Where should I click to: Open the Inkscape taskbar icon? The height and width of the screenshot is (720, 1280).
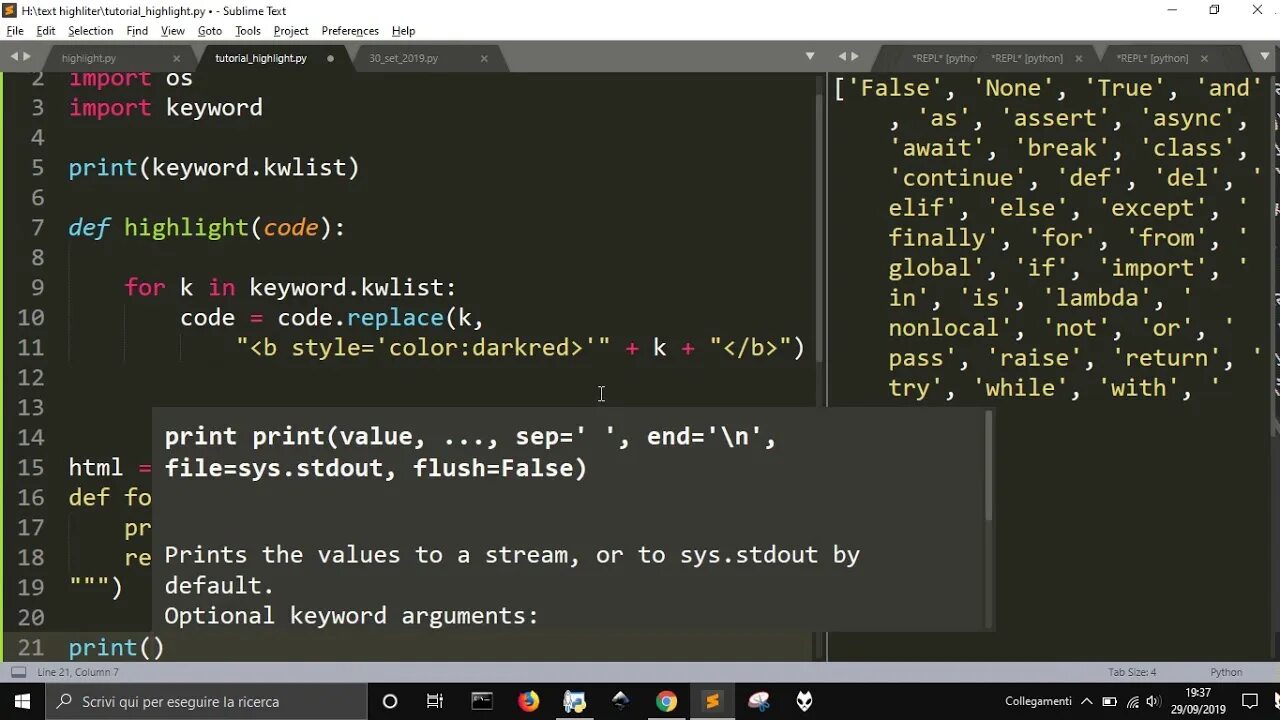[620, 701]
